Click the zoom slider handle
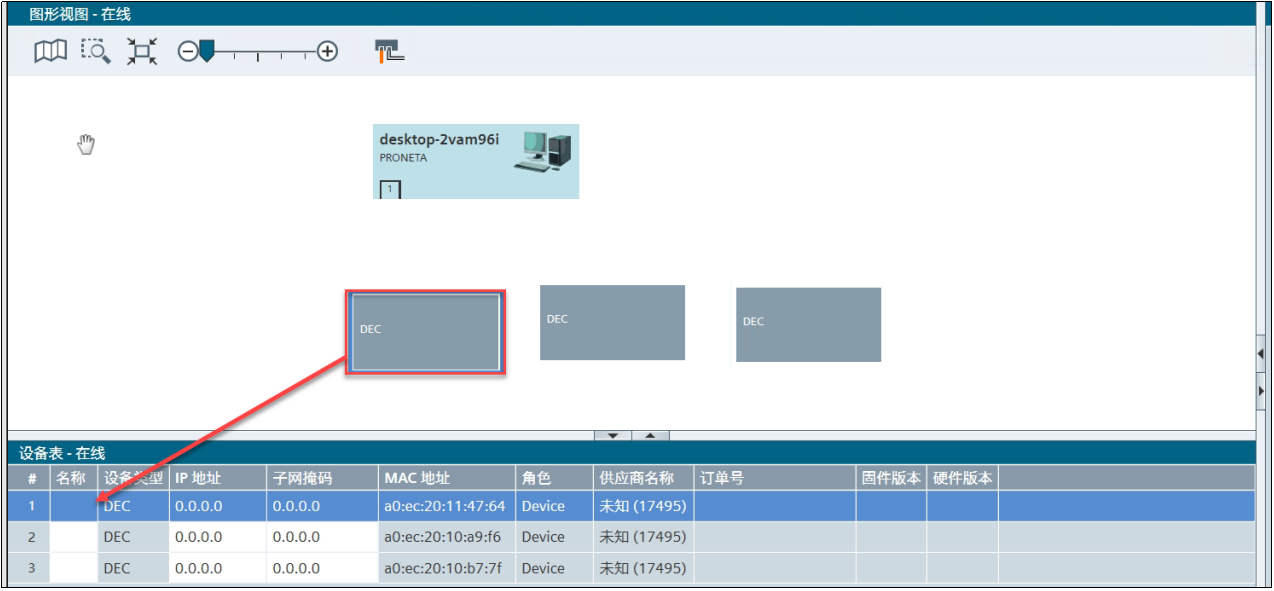 [206, 50]
